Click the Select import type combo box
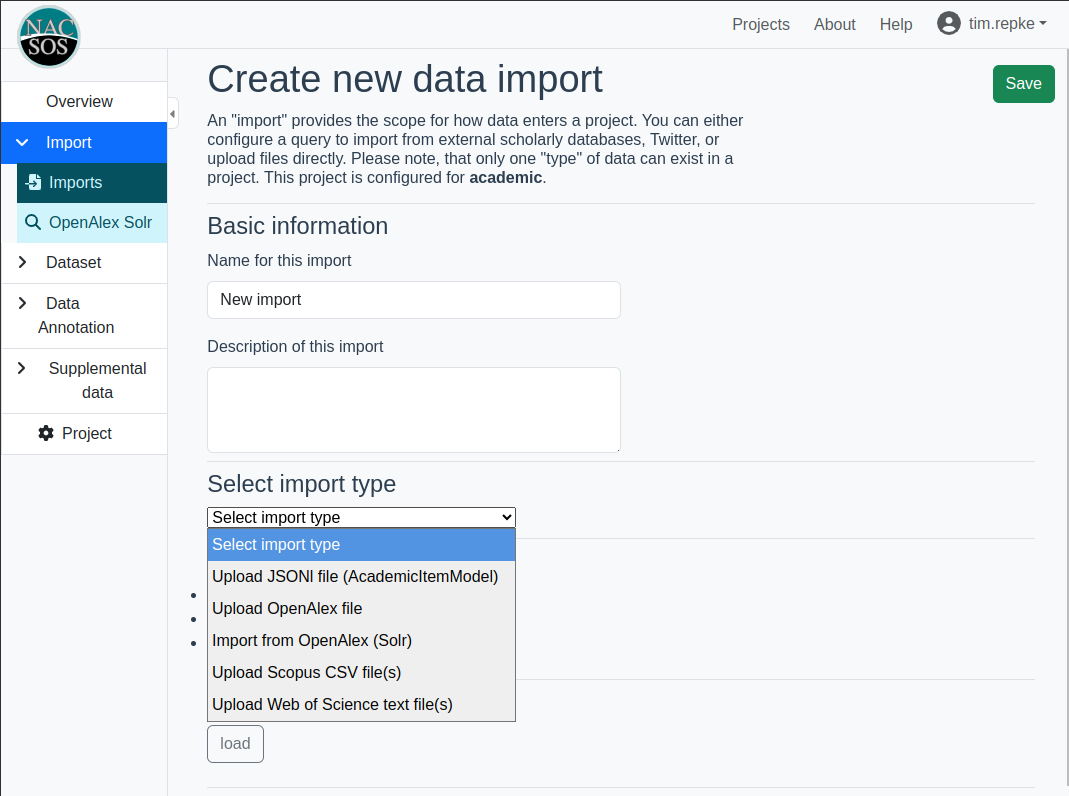The height and width of the screenshot is (796, 1069). click(x=361, y=517)
